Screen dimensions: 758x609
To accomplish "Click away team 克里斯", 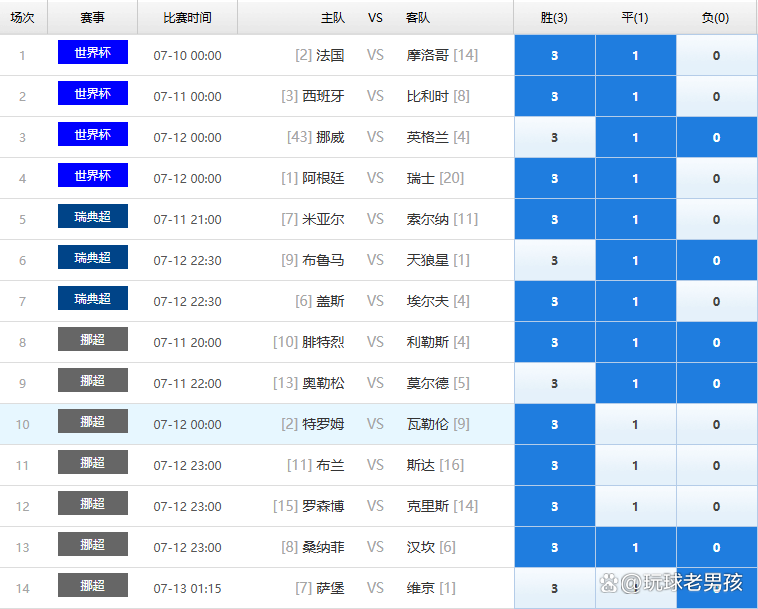I will 428,506.
